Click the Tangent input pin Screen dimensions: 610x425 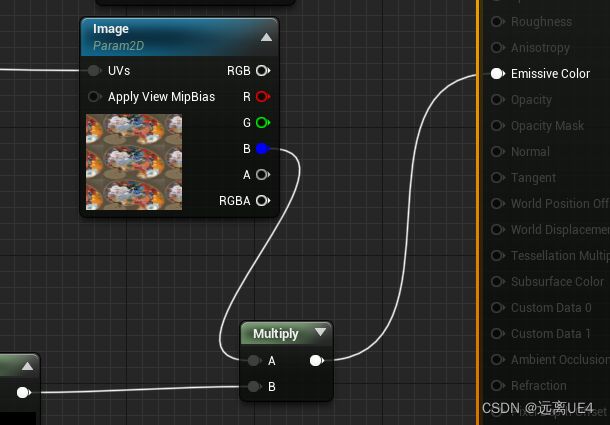click(498, 177)
